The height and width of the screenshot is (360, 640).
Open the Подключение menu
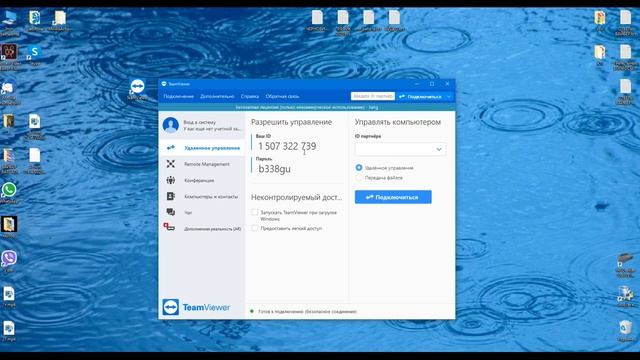(178, 96)
